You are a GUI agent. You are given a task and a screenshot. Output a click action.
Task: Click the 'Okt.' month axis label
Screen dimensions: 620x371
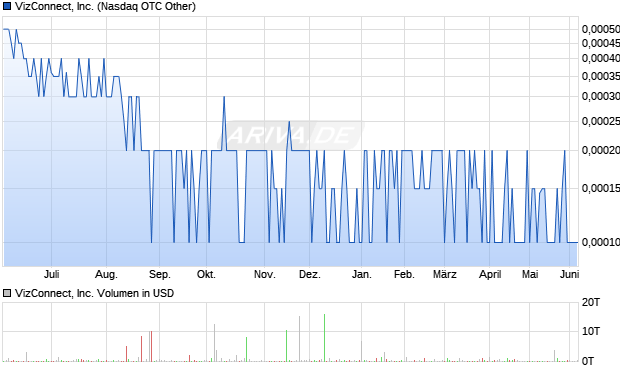(206, 274)
